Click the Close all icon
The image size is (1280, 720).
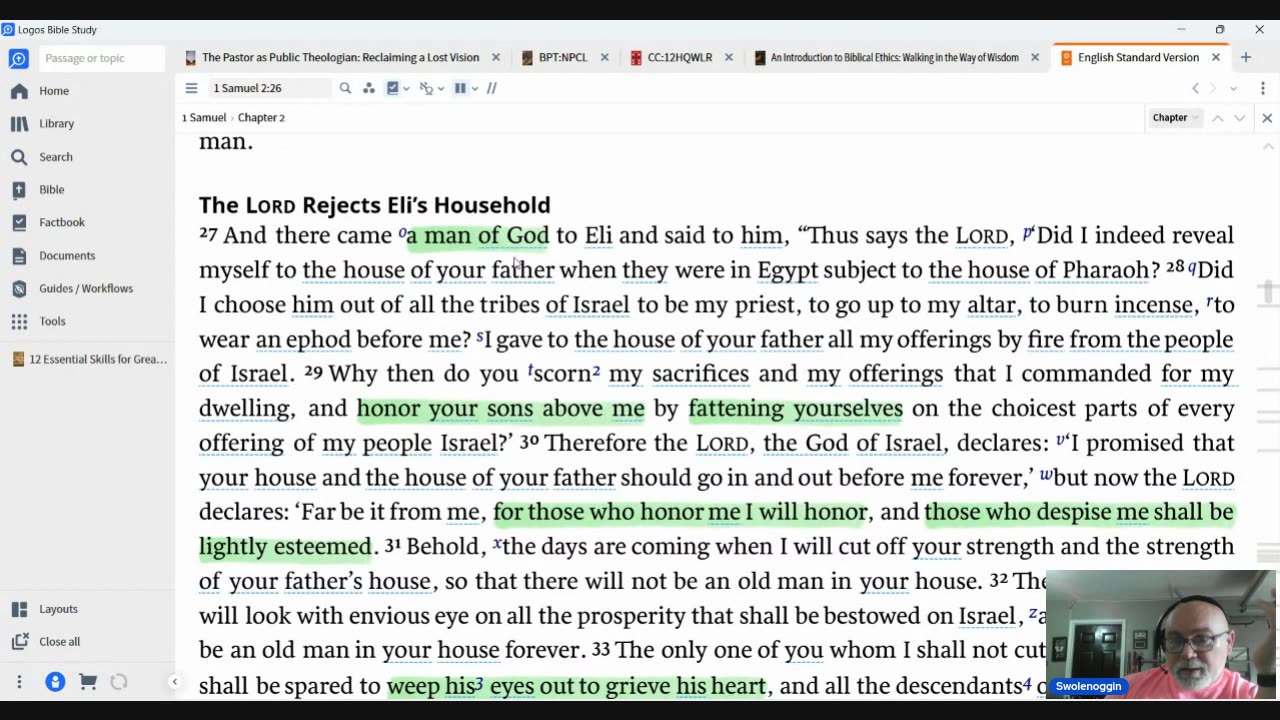pos(19,642)
